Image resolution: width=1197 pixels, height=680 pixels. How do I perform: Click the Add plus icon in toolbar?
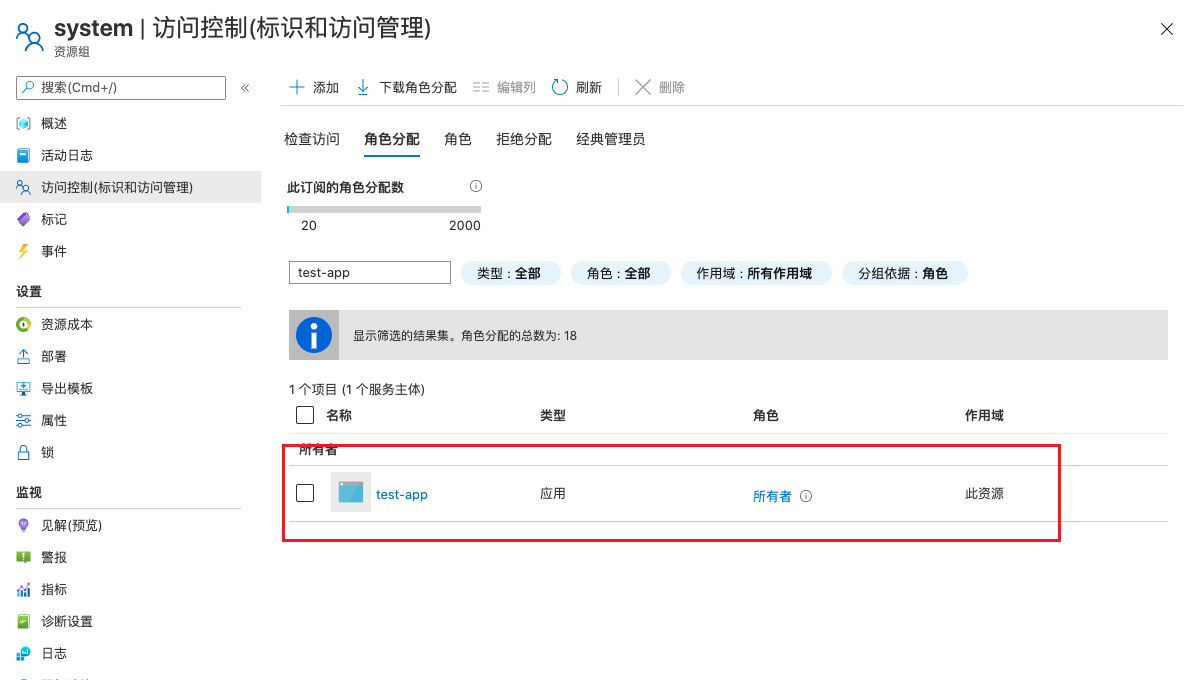297,87
